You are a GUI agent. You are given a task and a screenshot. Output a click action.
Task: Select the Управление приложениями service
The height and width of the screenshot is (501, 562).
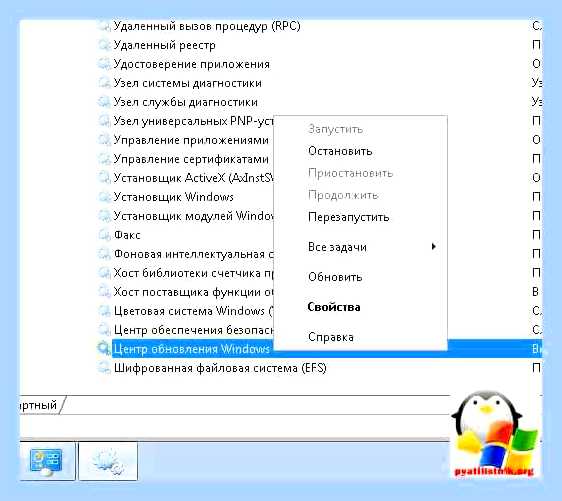(191, 140)
